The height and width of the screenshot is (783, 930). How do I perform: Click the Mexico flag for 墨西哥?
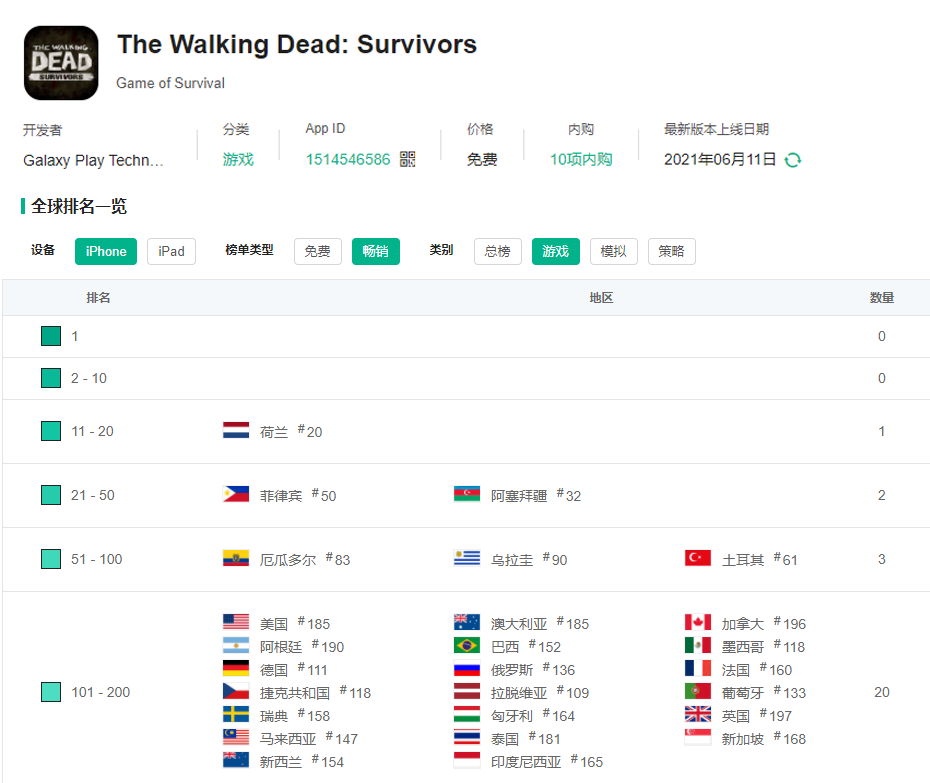[x=698, y=645]
